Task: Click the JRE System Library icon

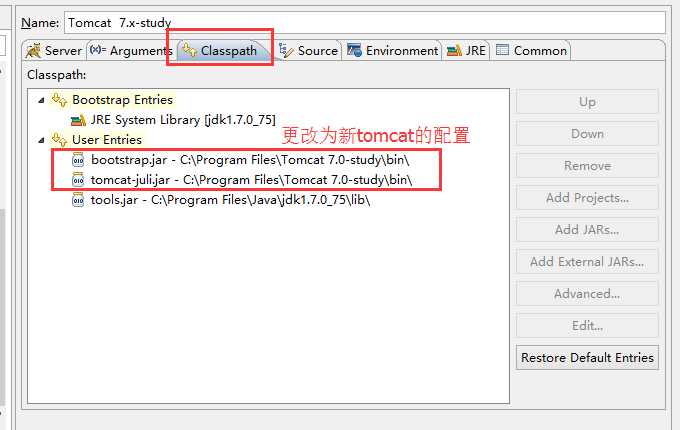Action: (78, 120)
